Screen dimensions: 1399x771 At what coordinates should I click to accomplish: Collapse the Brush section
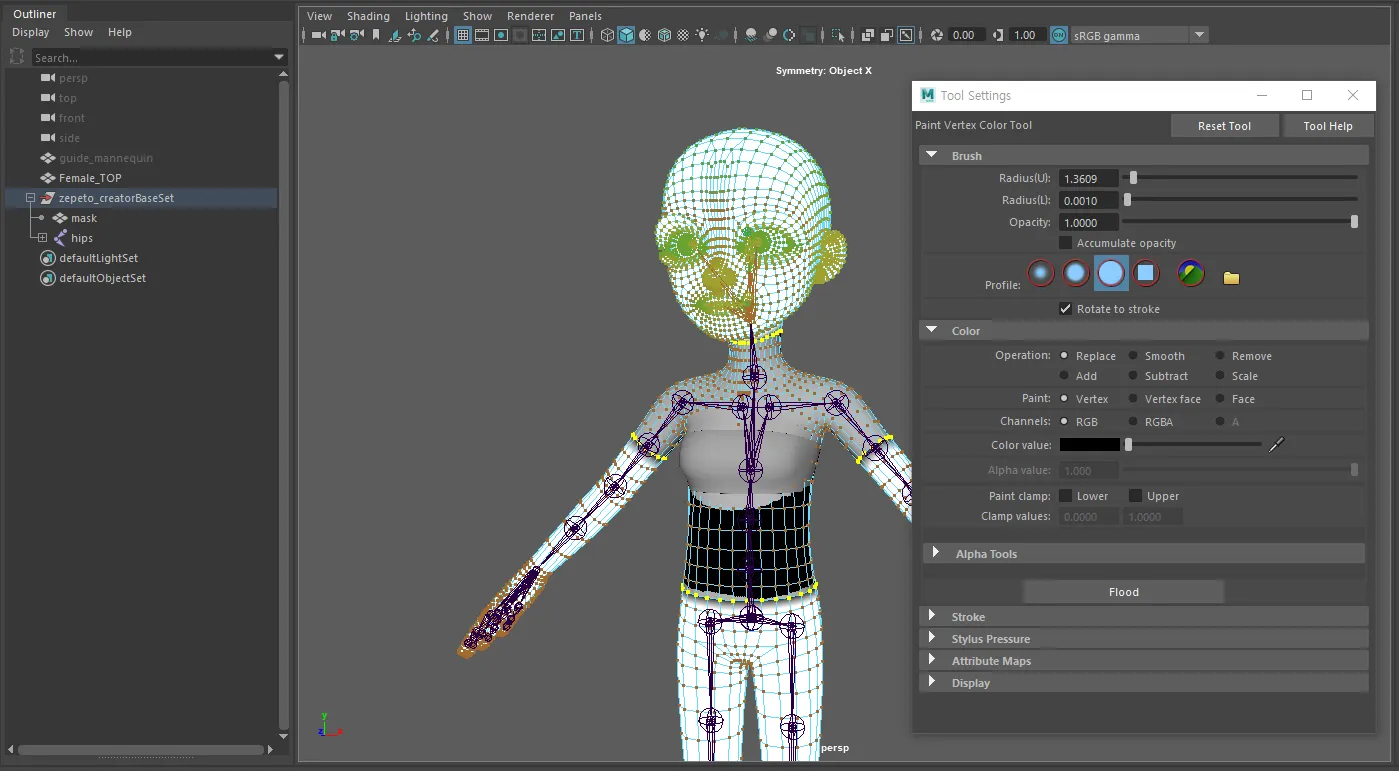[x=932, y=155]
